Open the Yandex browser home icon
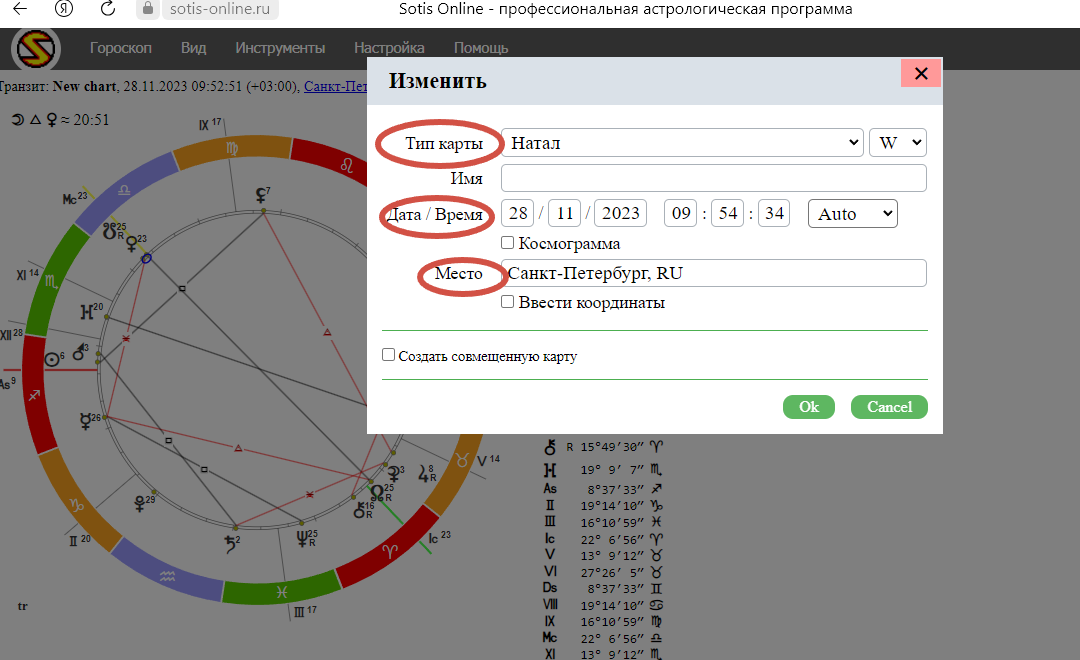 click(x=64, y=8)
